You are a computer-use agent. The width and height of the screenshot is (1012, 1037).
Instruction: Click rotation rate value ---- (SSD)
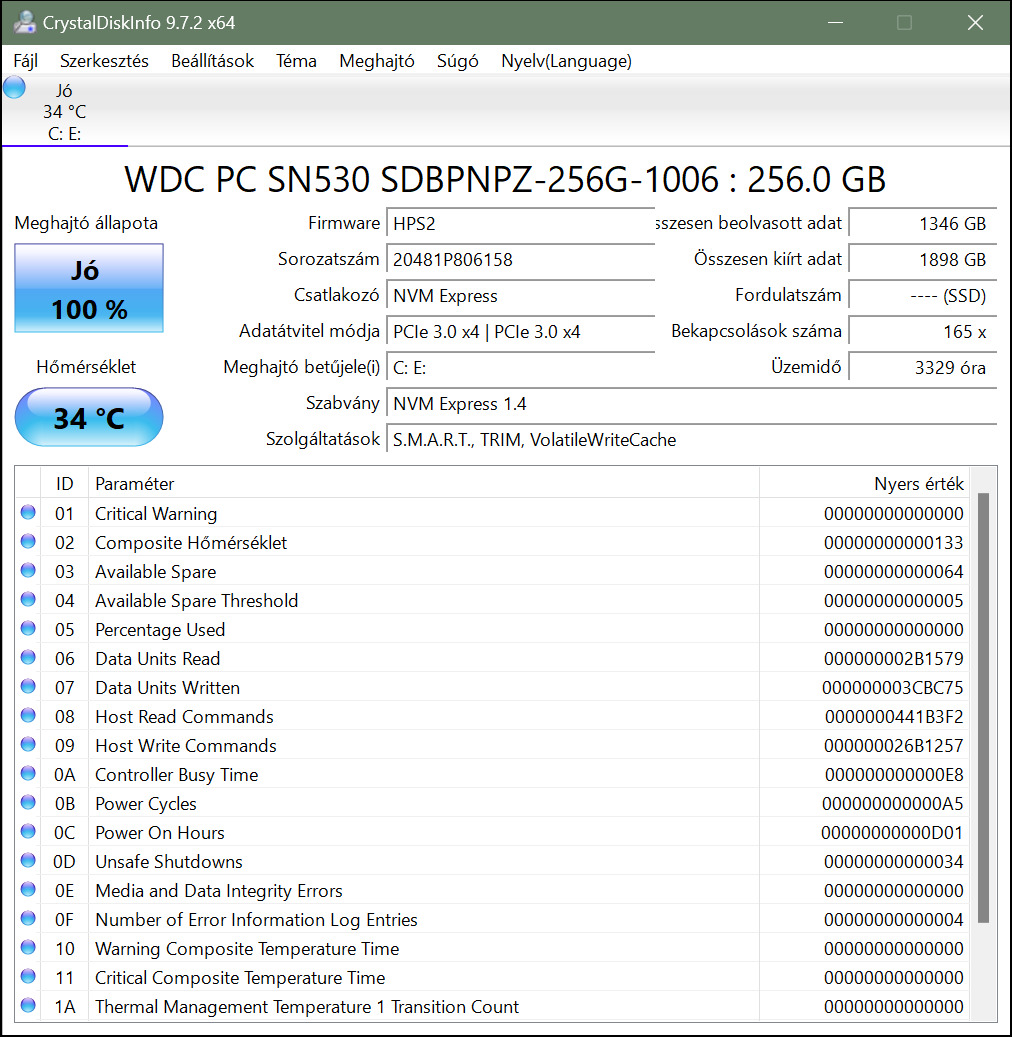click(x=922, y=296)
